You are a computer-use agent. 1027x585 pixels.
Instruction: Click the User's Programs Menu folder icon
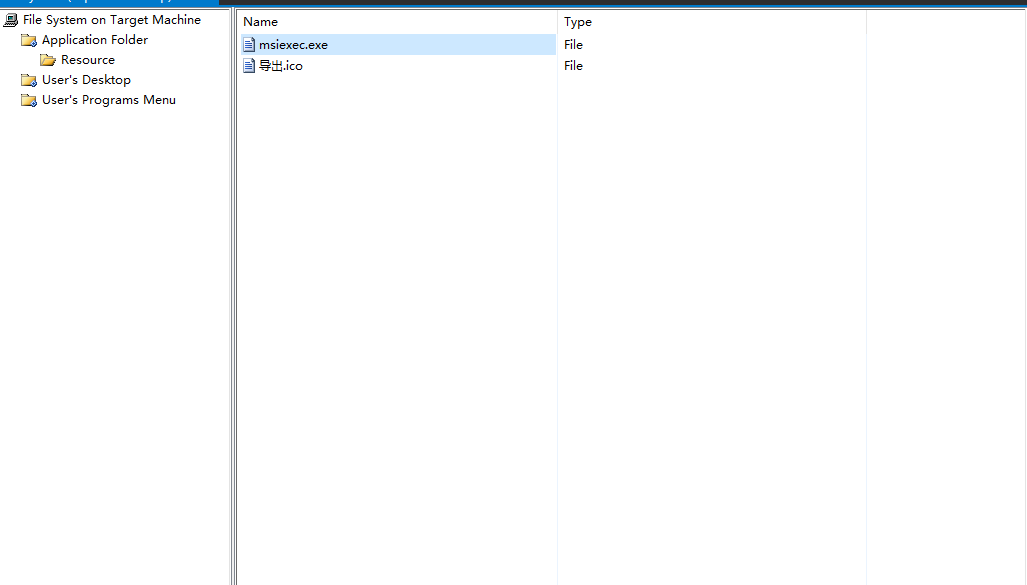[x=29, y=100]
